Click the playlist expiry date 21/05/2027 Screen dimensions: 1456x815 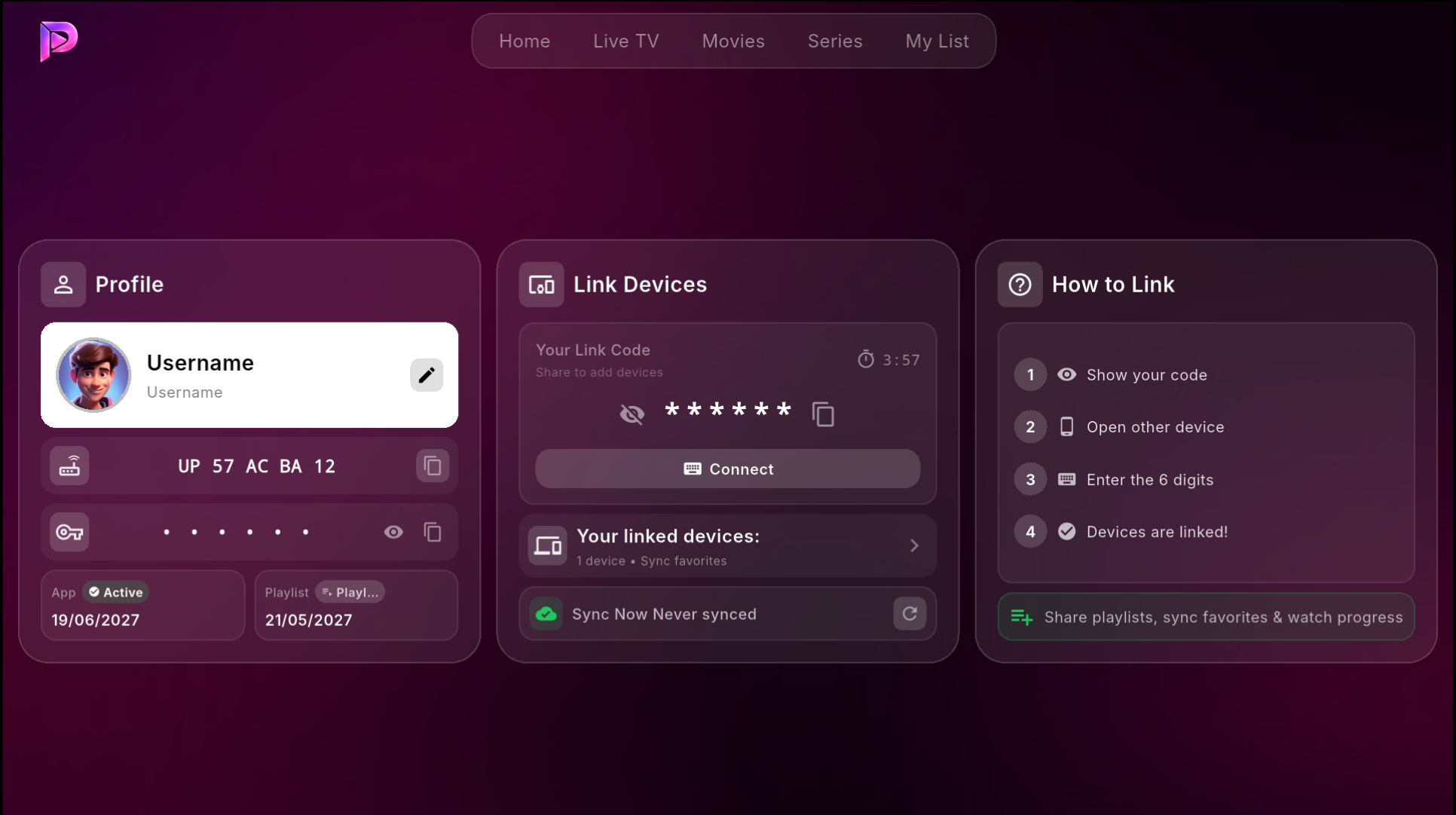(309, 620)
